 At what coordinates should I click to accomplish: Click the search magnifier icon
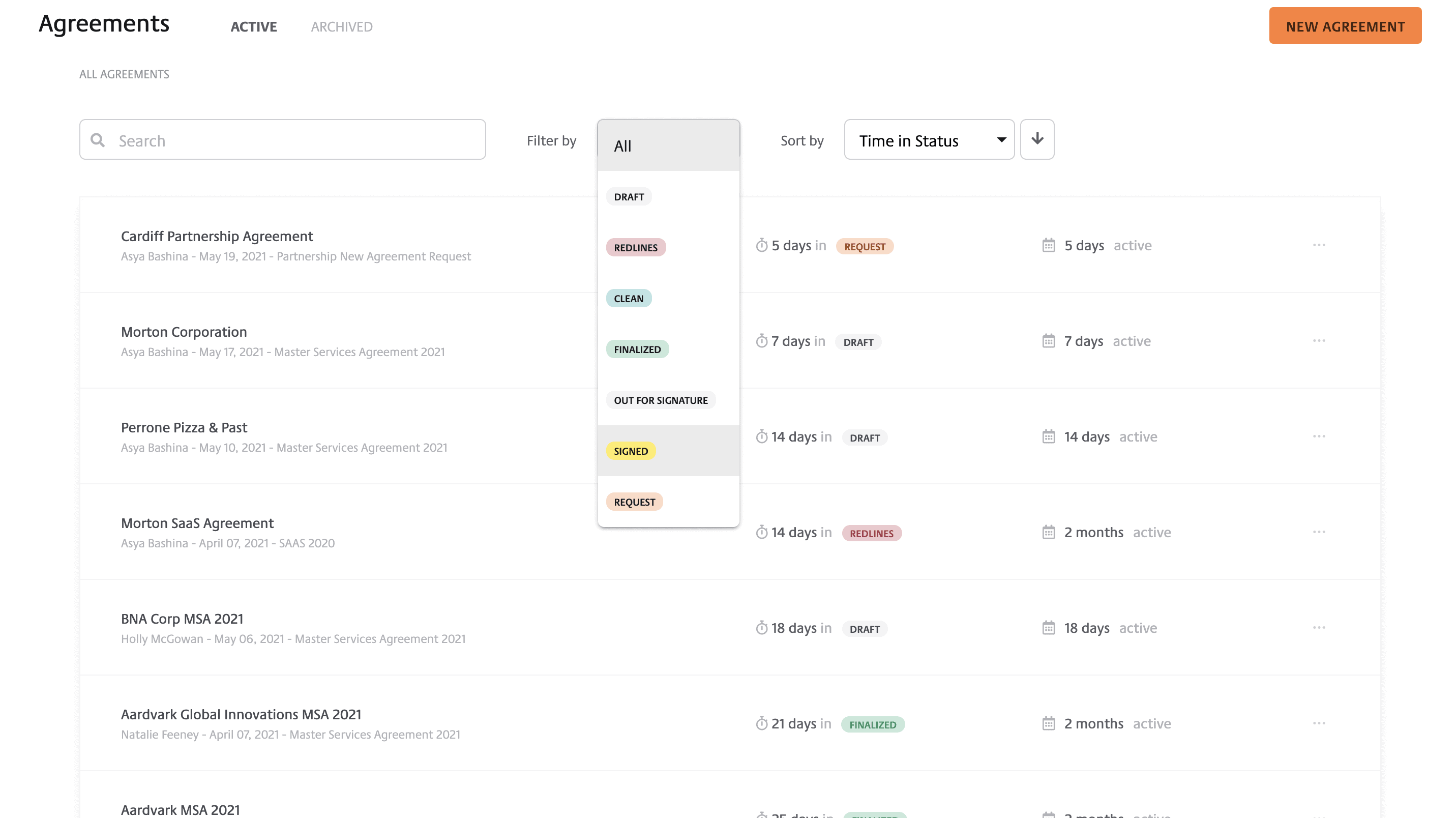pyautogui.click(x=98, y=139)
